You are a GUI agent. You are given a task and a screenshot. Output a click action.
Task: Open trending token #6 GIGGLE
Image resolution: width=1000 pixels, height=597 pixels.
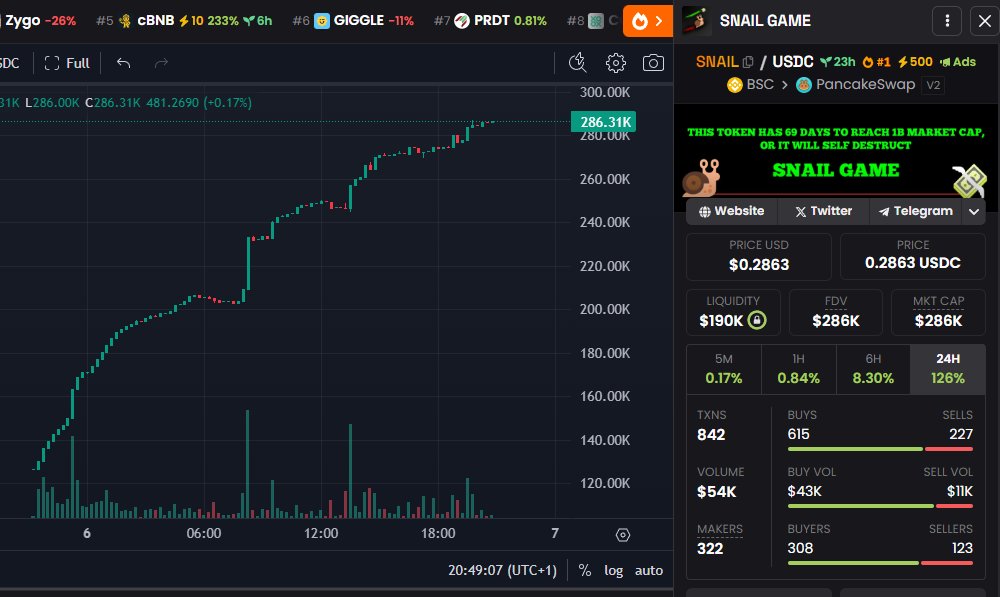point(353,20)
